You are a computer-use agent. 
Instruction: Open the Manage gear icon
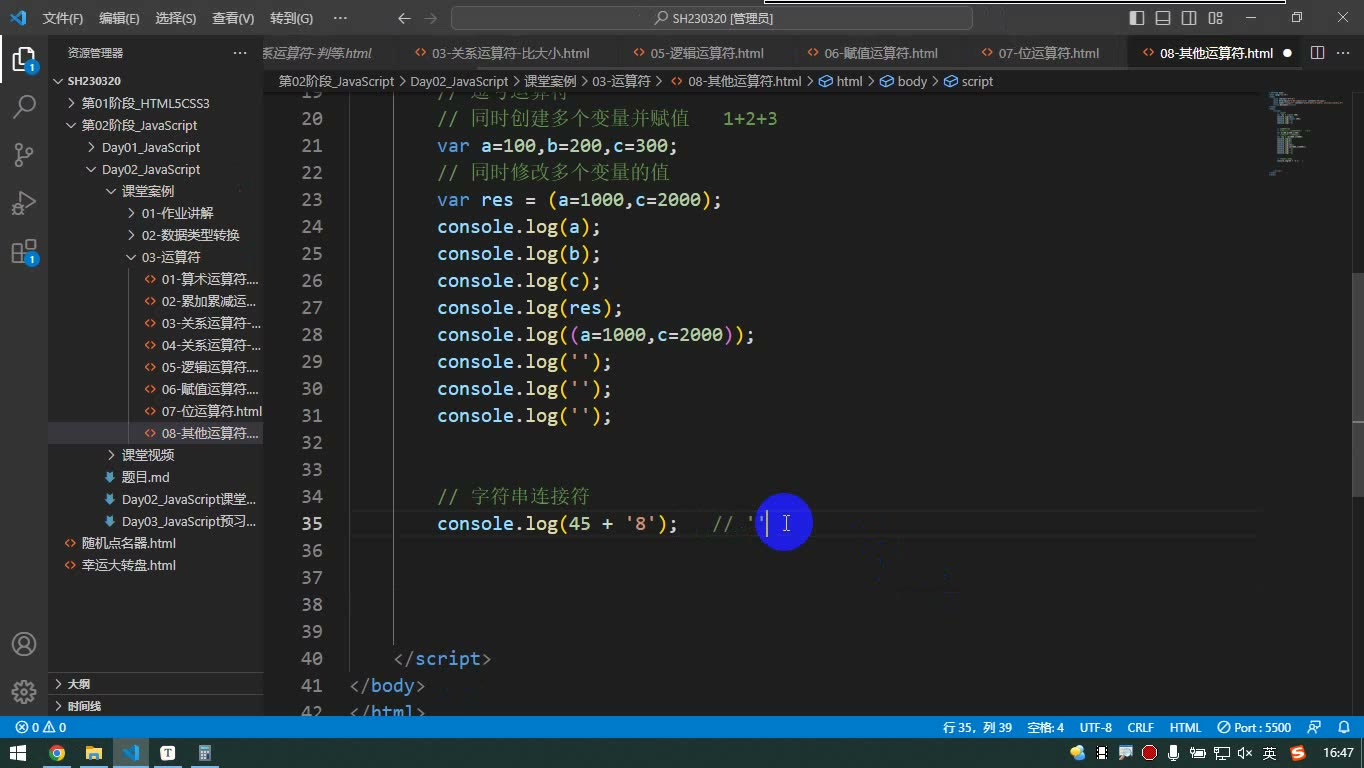pos(24,691)
